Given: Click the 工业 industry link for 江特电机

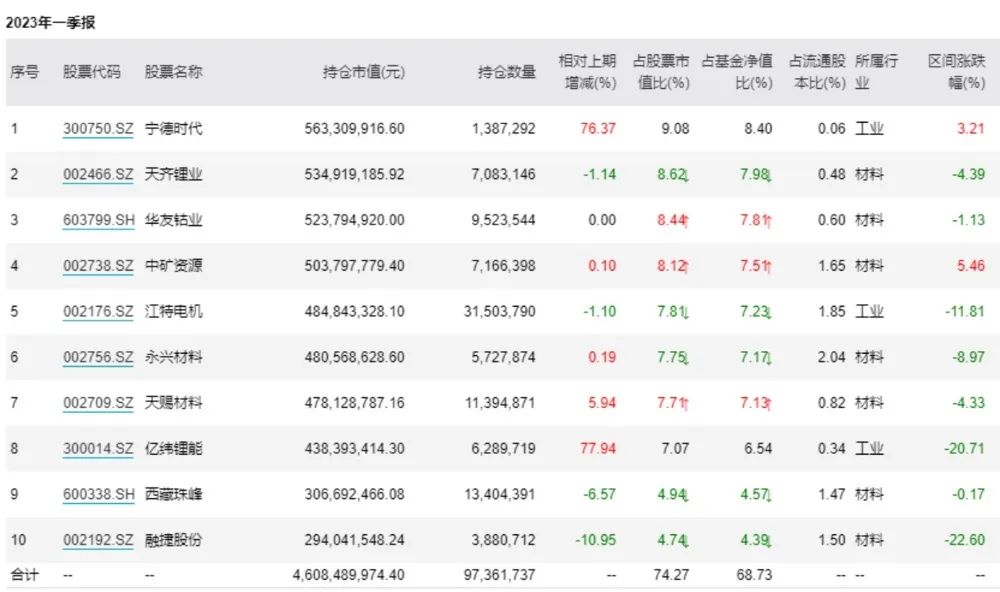Looking at the screenshot, I should (869, 311).
